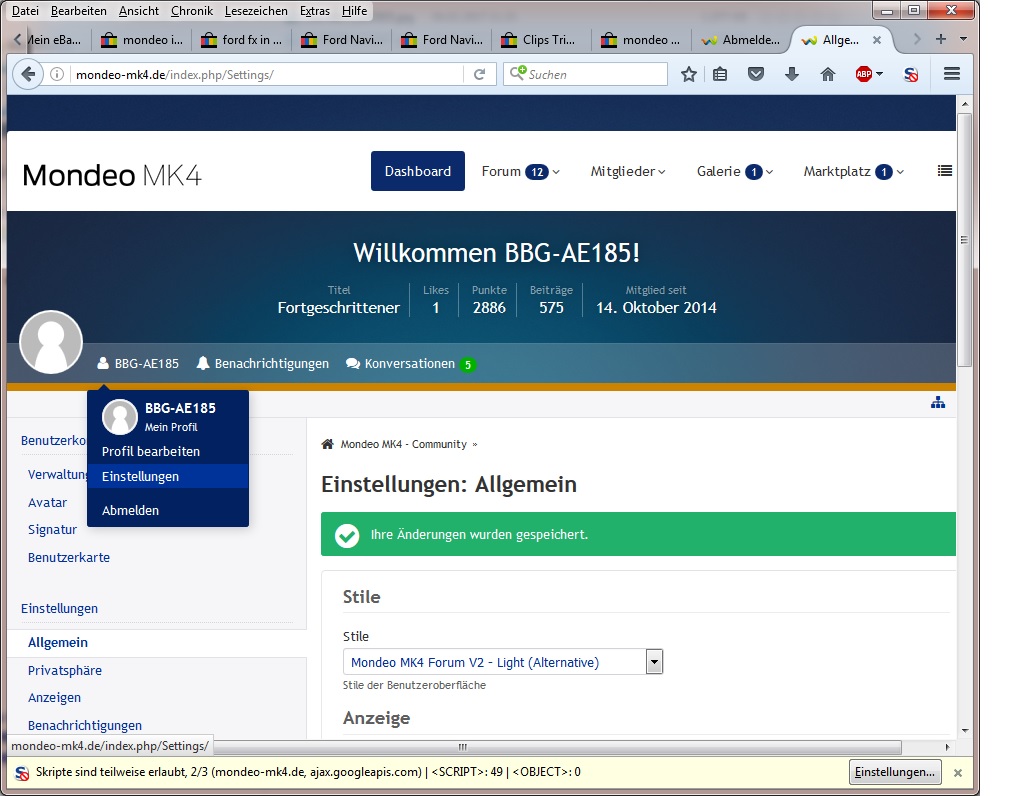
Task: Expand the Marktplatz navigation dropdown
Action: pyautogui.click(x=853, y=171)
